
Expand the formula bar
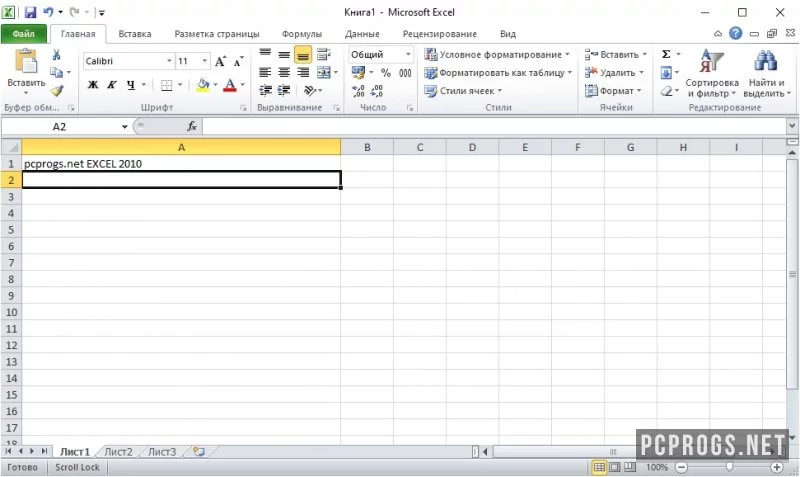click(x=792, y=125)
